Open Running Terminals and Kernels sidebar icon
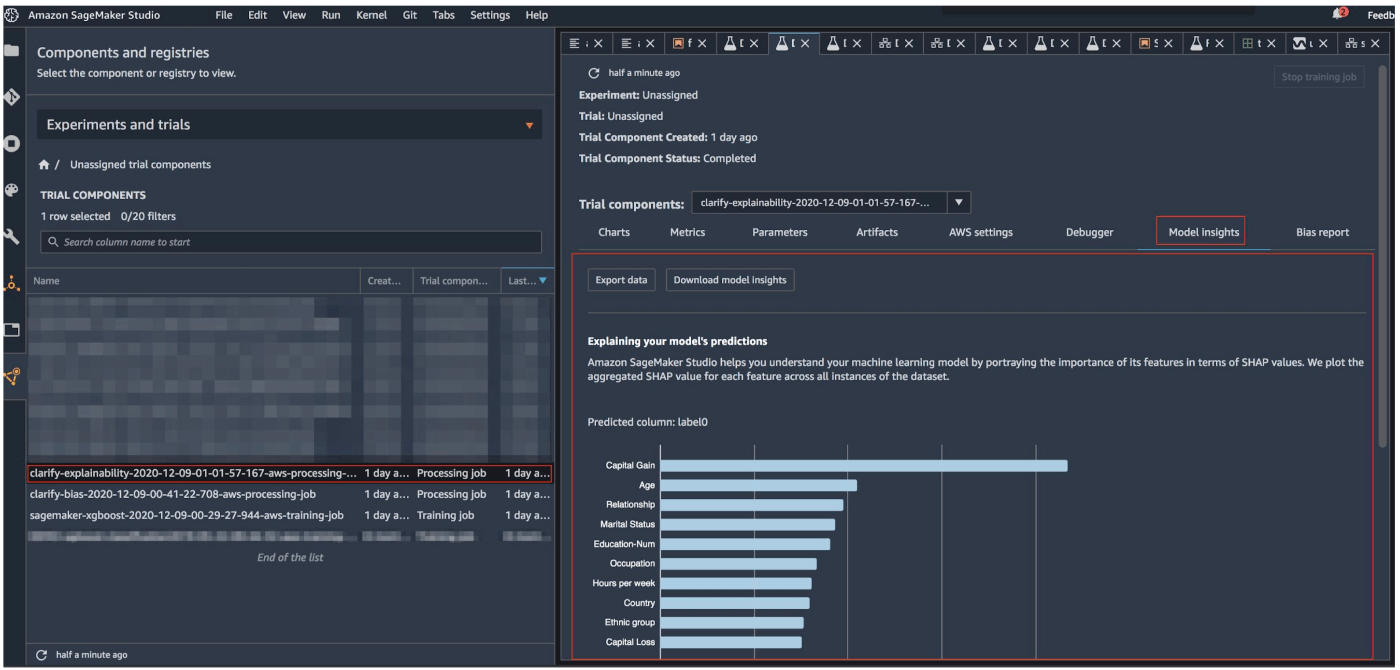This screenshot has height=670, width=1400. tap(11, 143)
